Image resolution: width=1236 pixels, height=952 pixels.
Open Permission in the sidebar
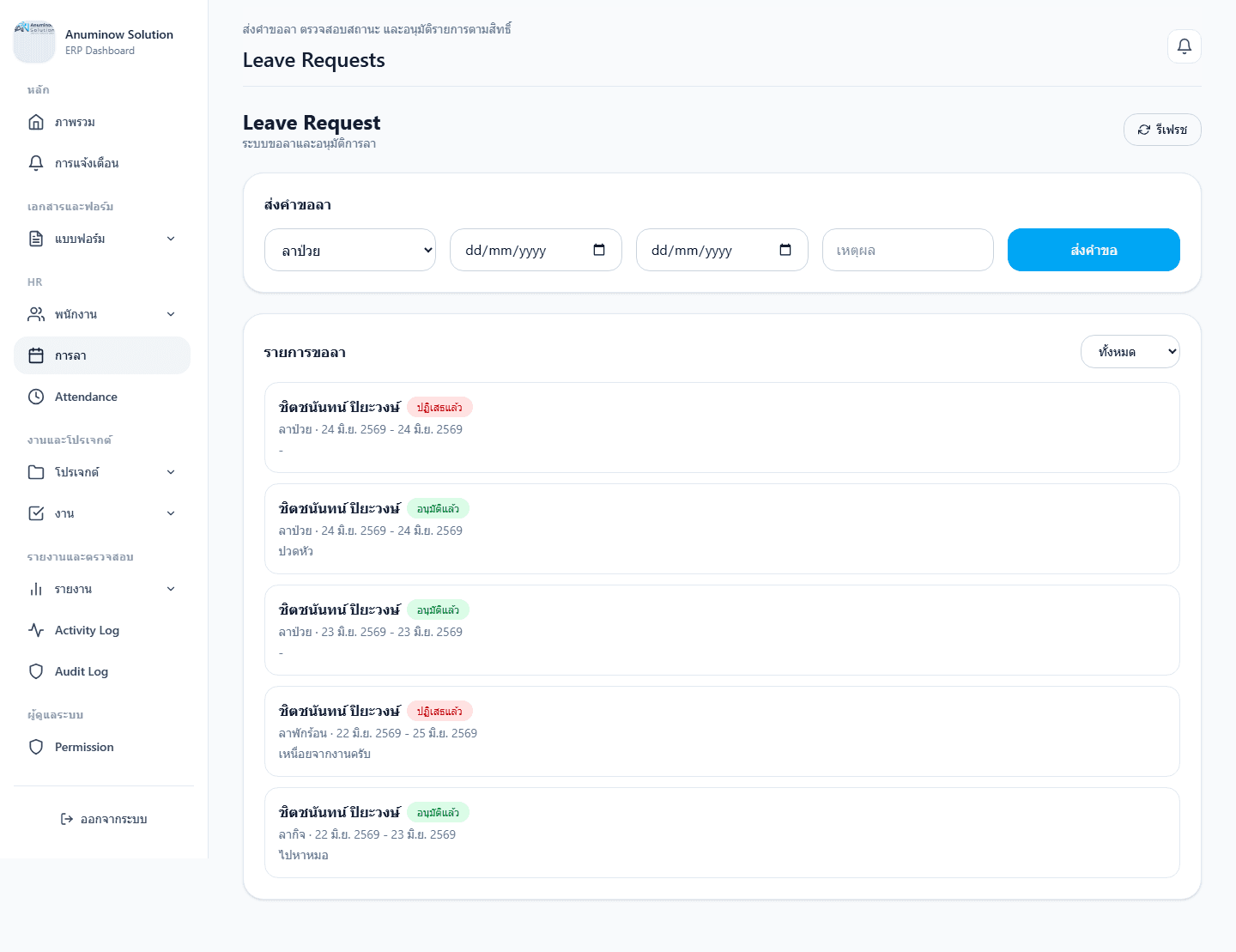pyautogui.click(x=102, y=747)
